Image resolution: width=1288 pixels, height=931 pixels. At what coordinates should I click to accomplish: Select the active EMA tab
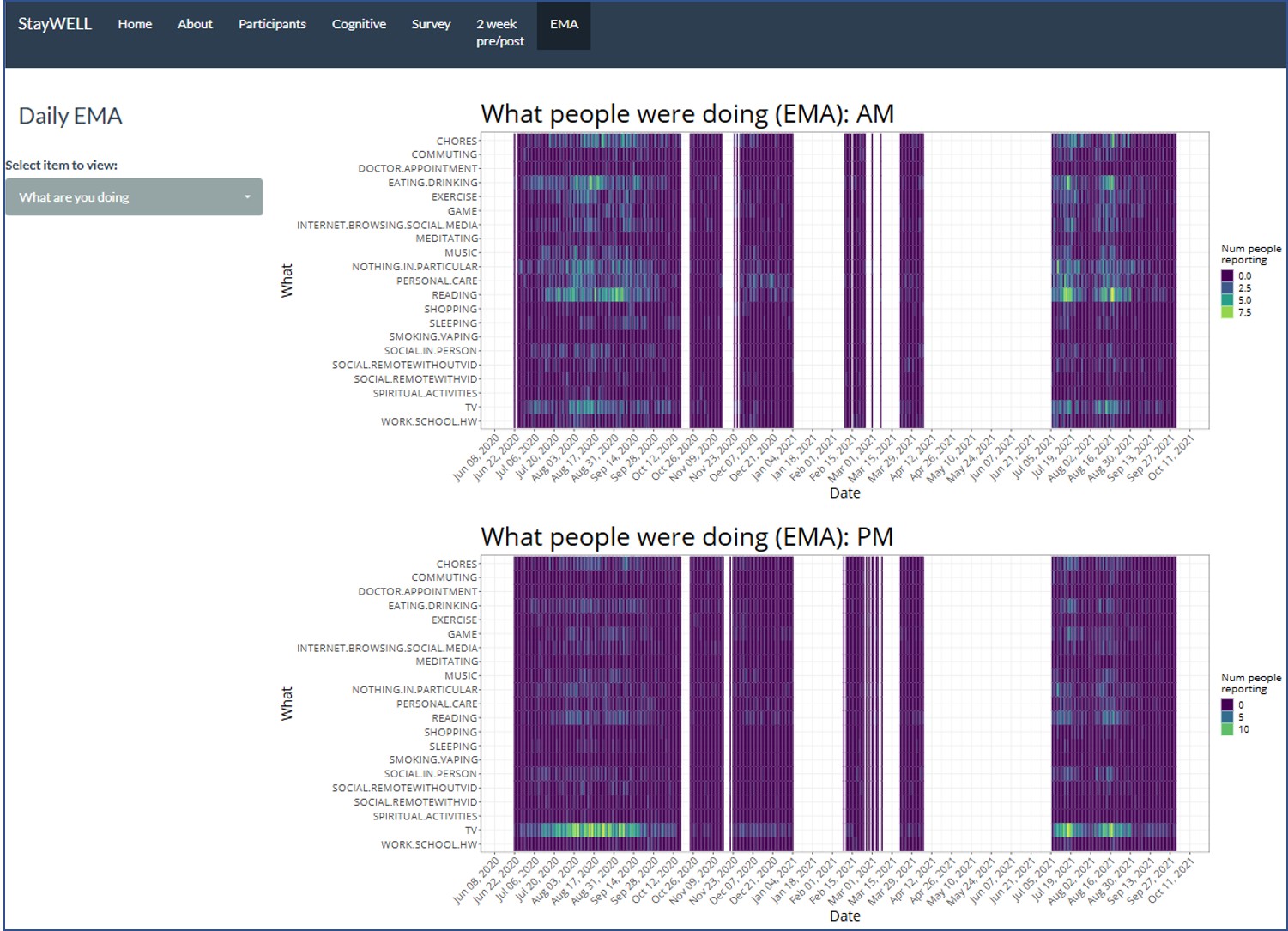[x=564, y=25]
